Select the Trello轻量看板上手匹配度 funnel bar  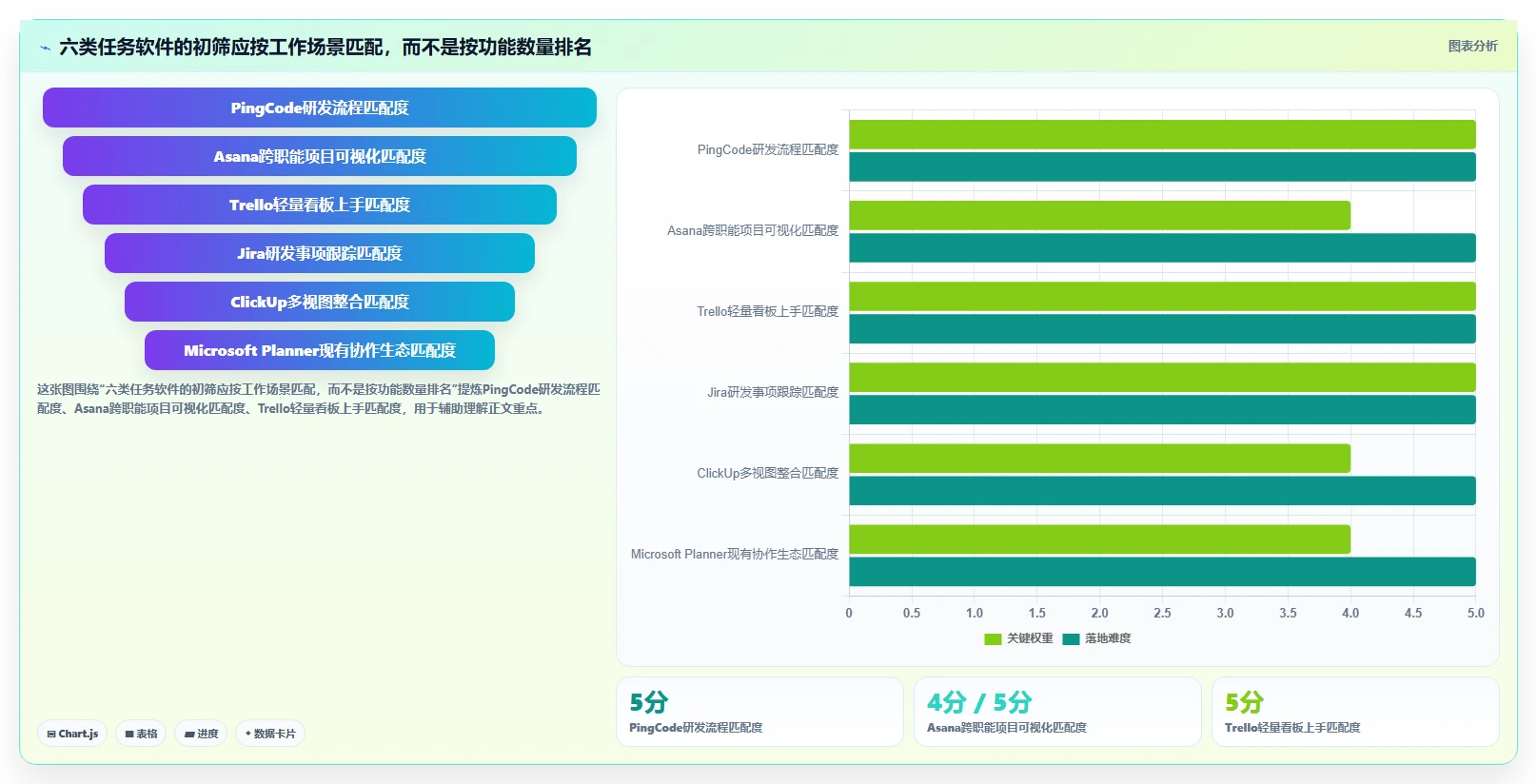[320, 205]
